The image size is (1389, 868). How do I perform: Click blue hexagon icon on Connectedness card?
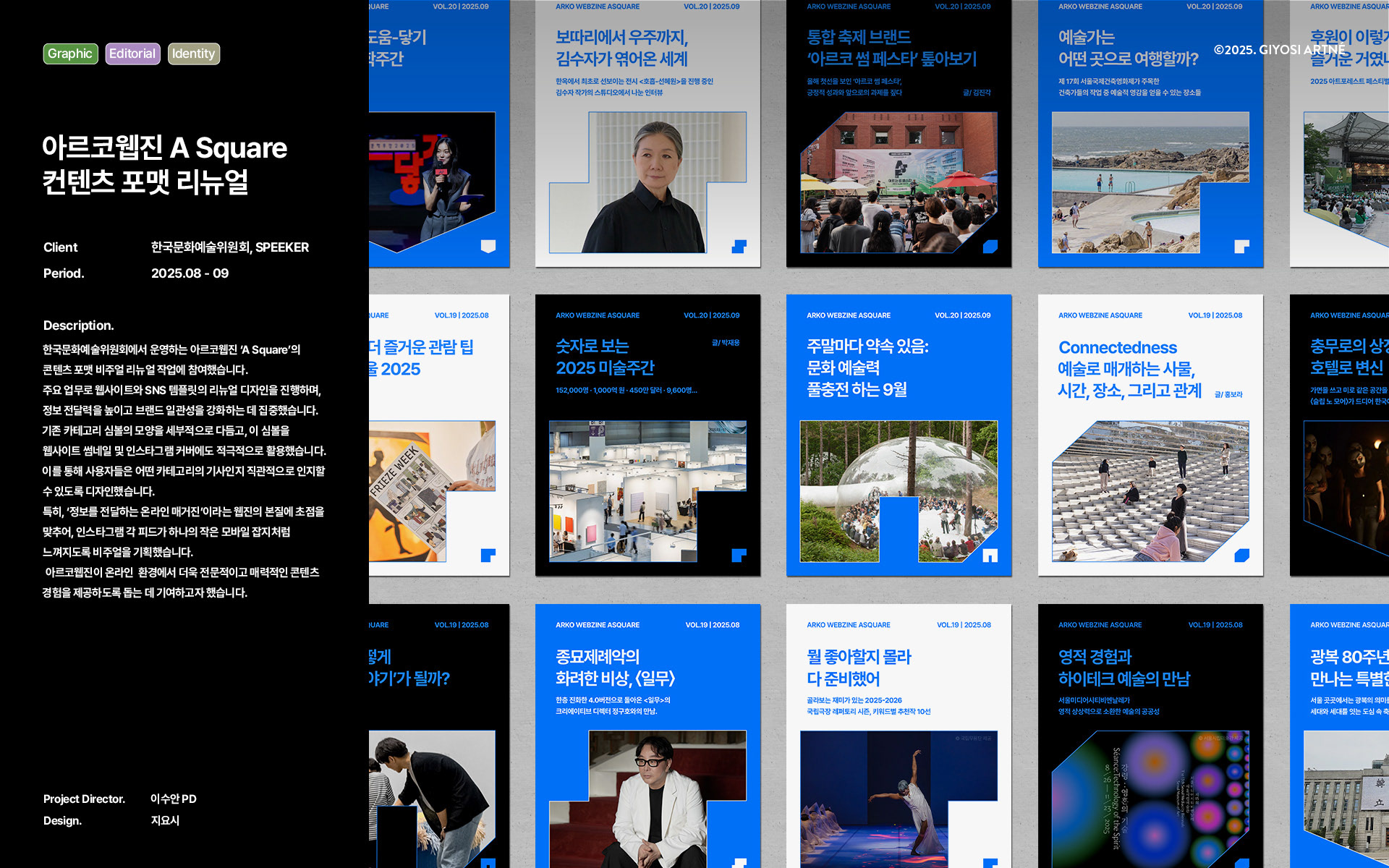click(1241, 556)
